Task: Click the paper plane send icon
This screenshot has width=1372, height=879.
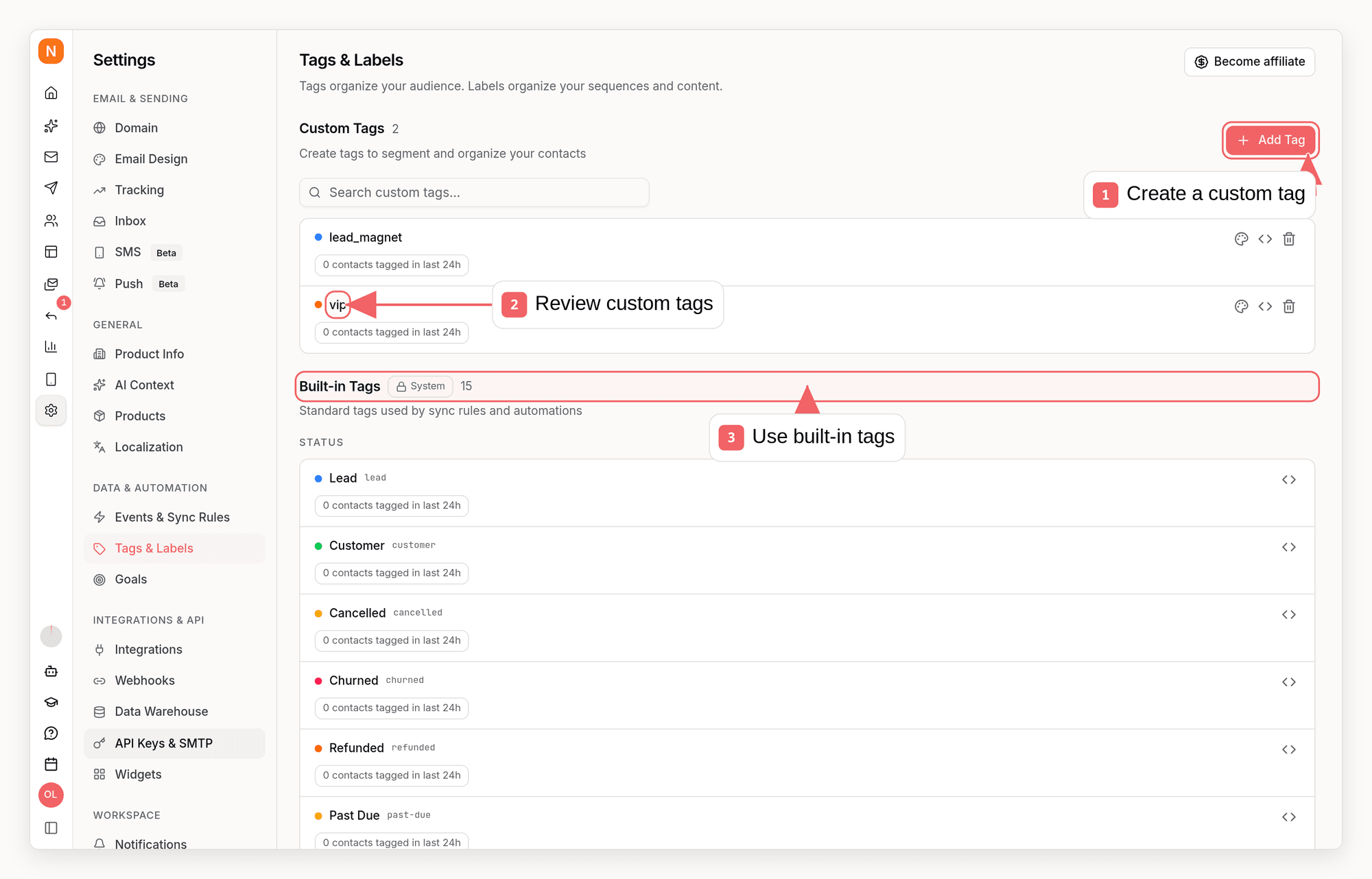Action: [x=51, y=188]
